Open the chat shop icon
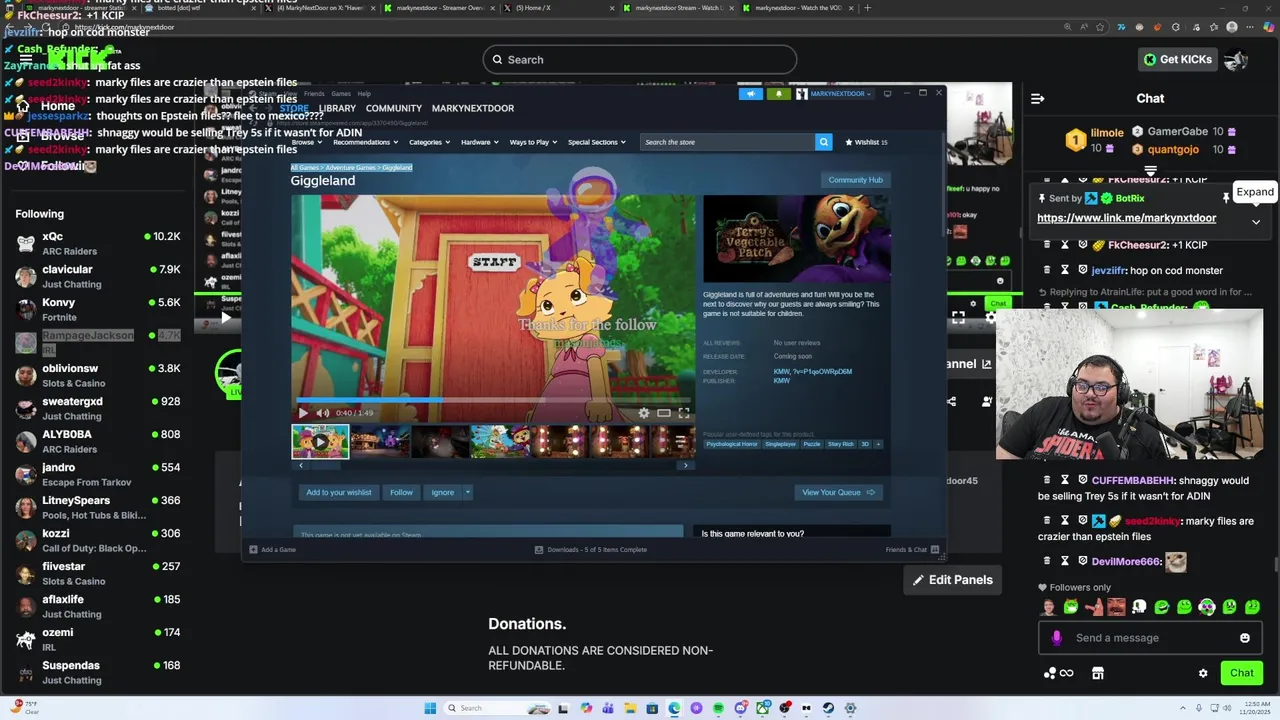This screenshot has height=720, width=1280. coord(1097,673)
